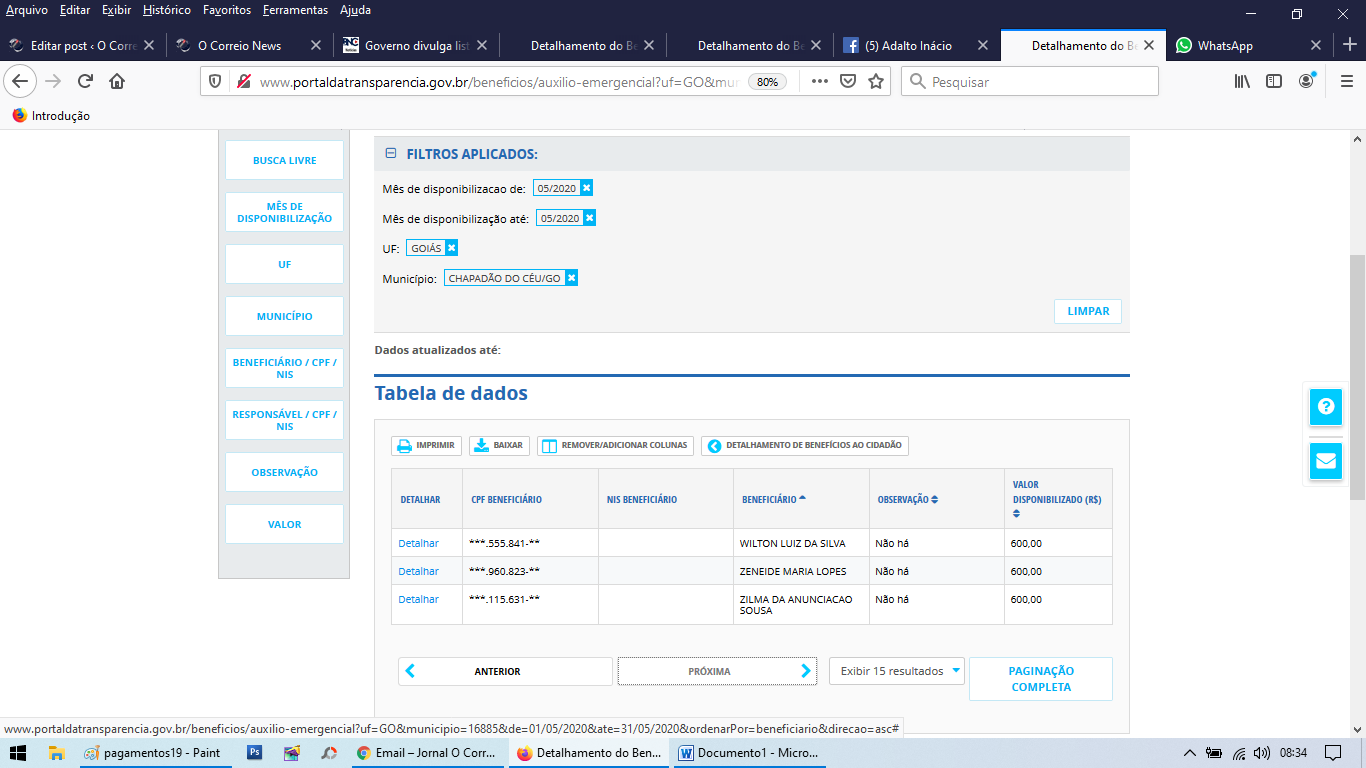Open the BUSCA LIVRE filter
Image resolution: width=1366 pixels, height=768 pixels.
tap(284, 160)
